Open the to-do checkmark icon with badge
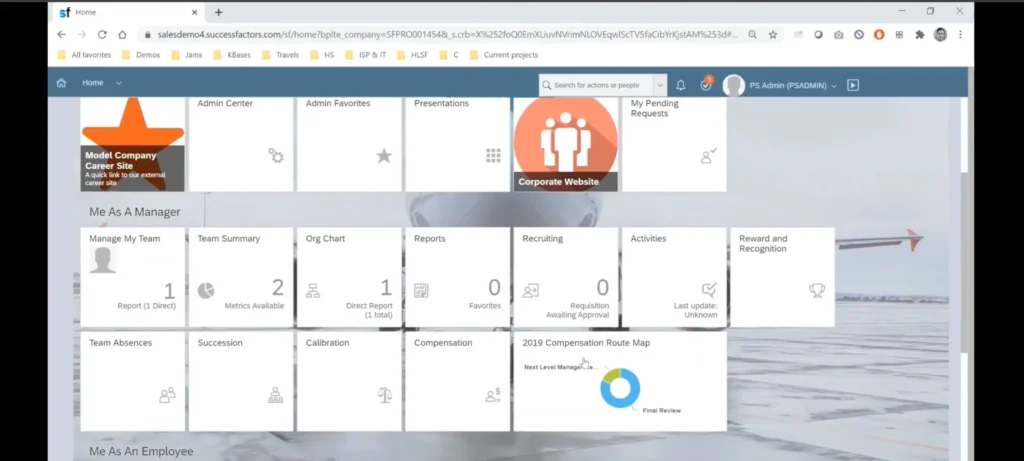Screen dimensions: 1024x461 (x=706, y=84)
